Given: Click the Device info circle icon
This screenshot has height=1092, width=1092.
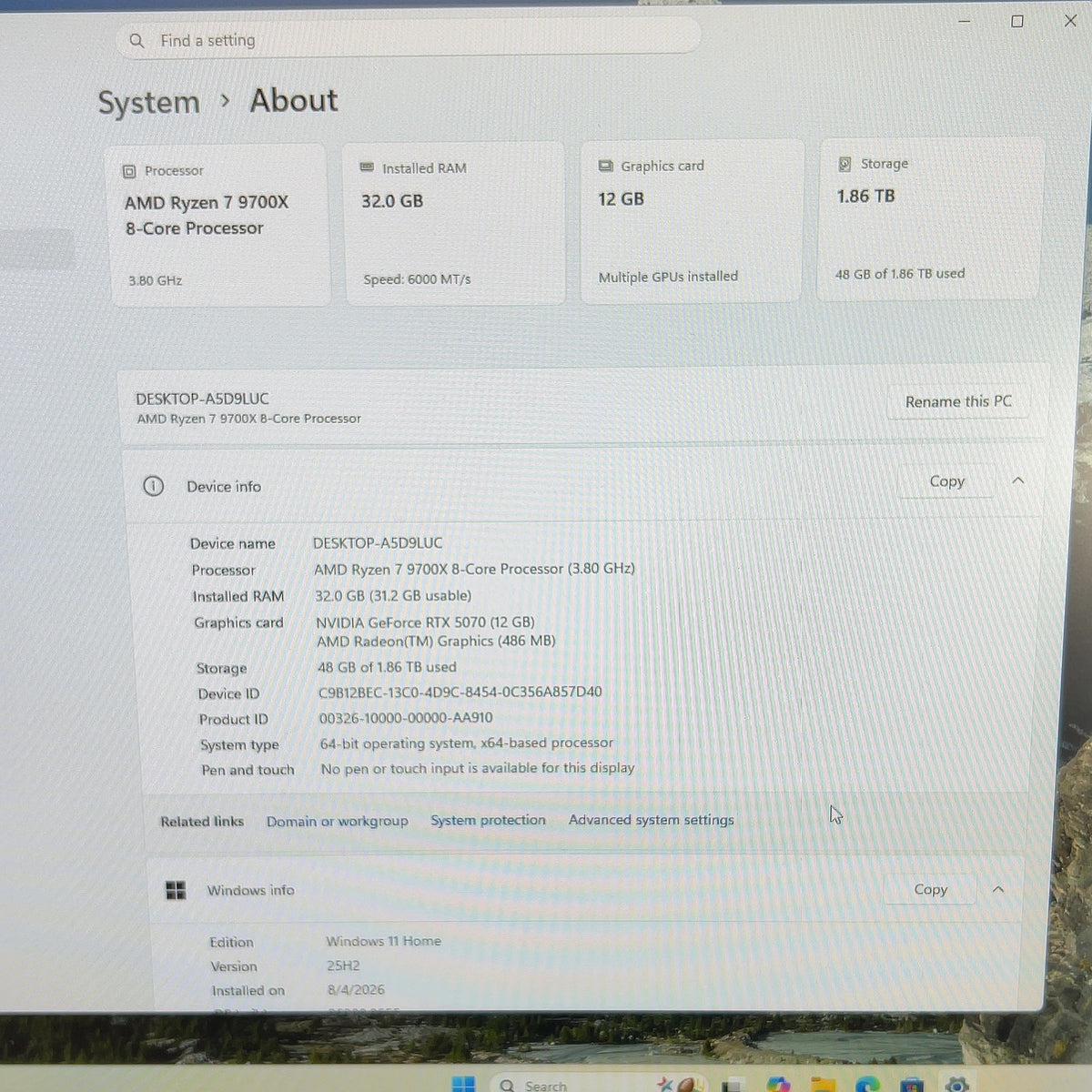Looking at the screenshot, I should (153, 486).
